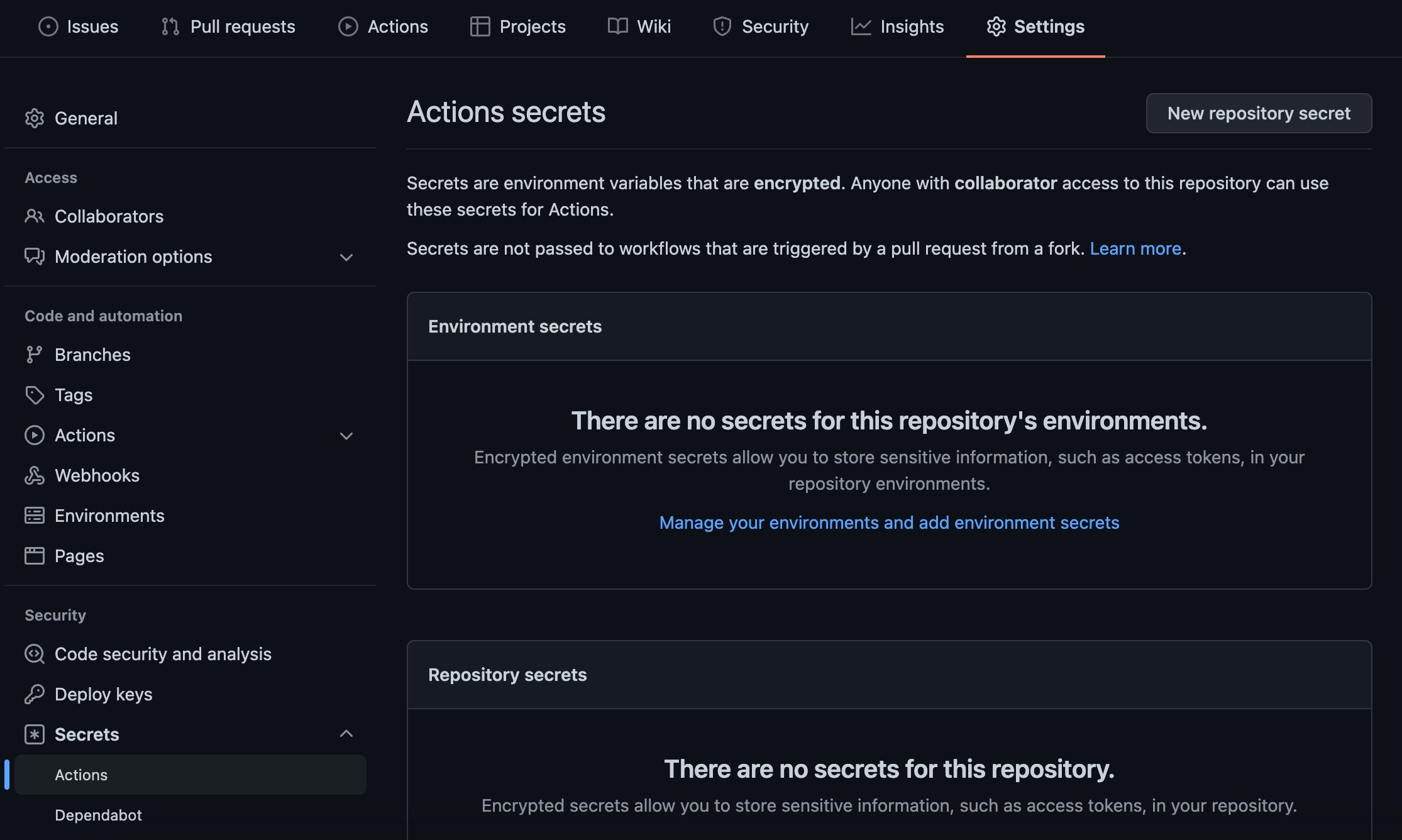Open the Learn more link

1135,248
